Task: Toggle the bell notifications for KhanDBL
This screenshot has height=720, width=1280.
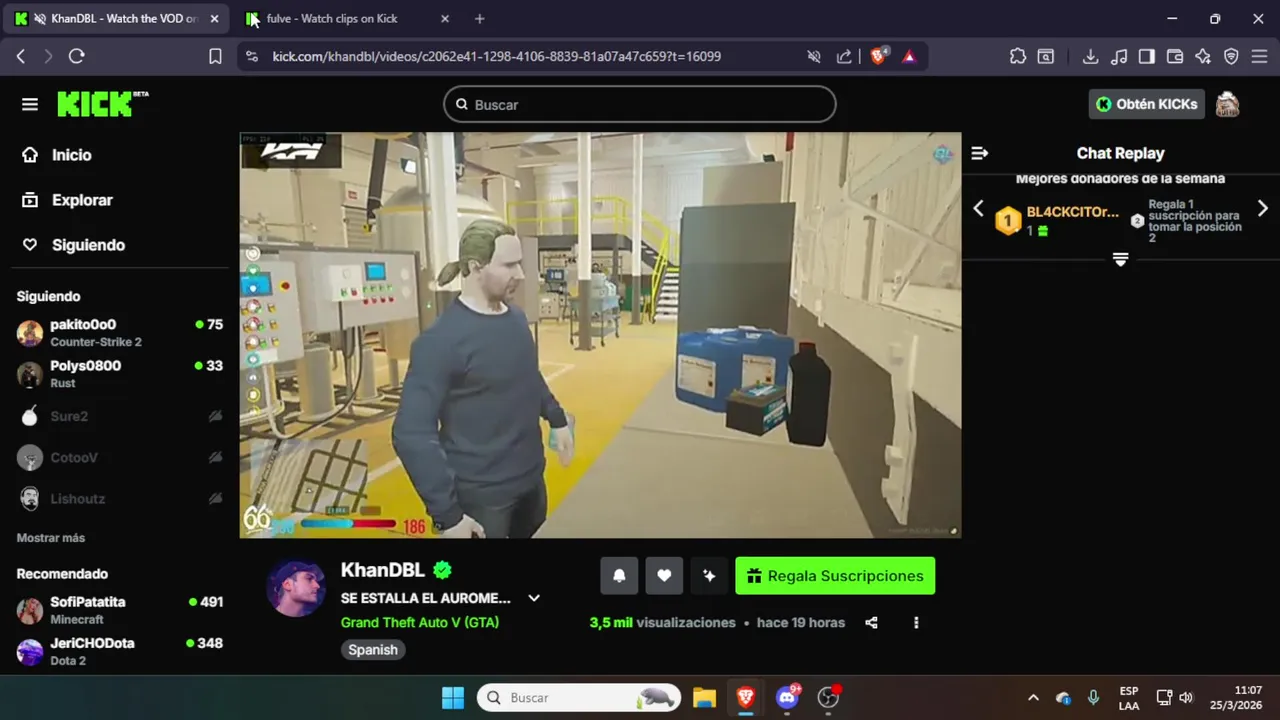Action: [x=619, y=576]
